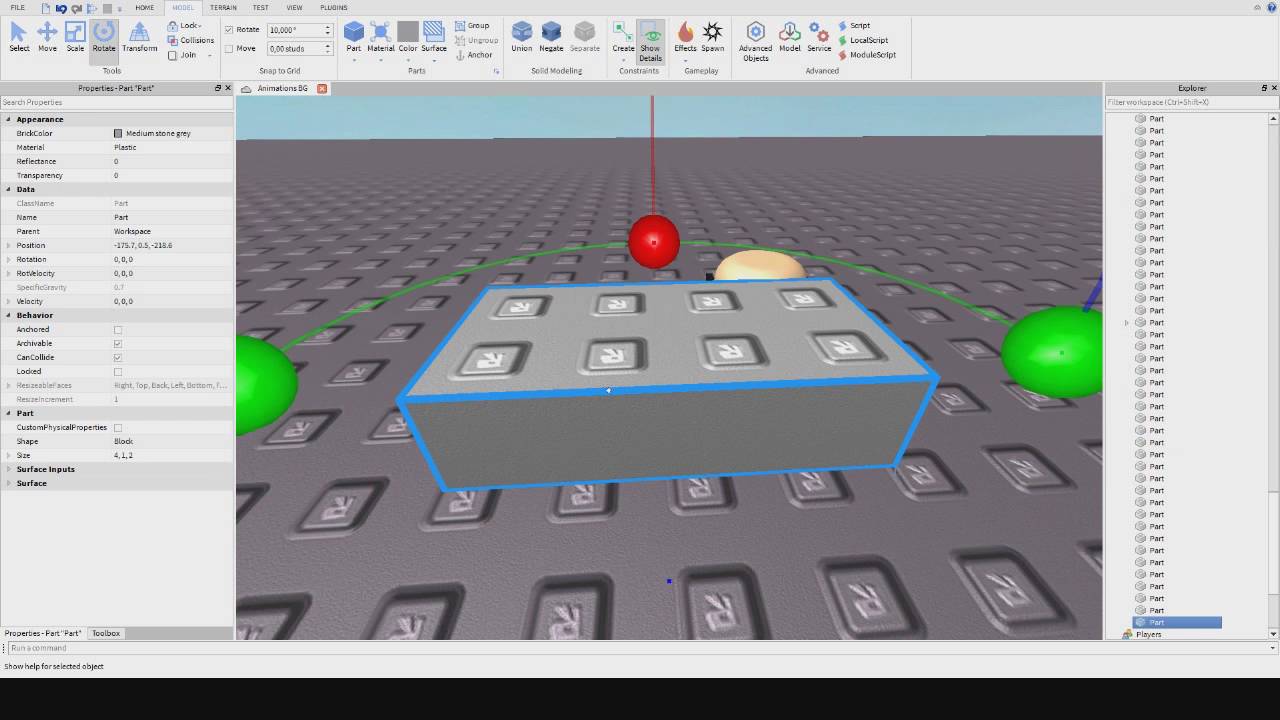Collapse the Data section

pos(9,189)
